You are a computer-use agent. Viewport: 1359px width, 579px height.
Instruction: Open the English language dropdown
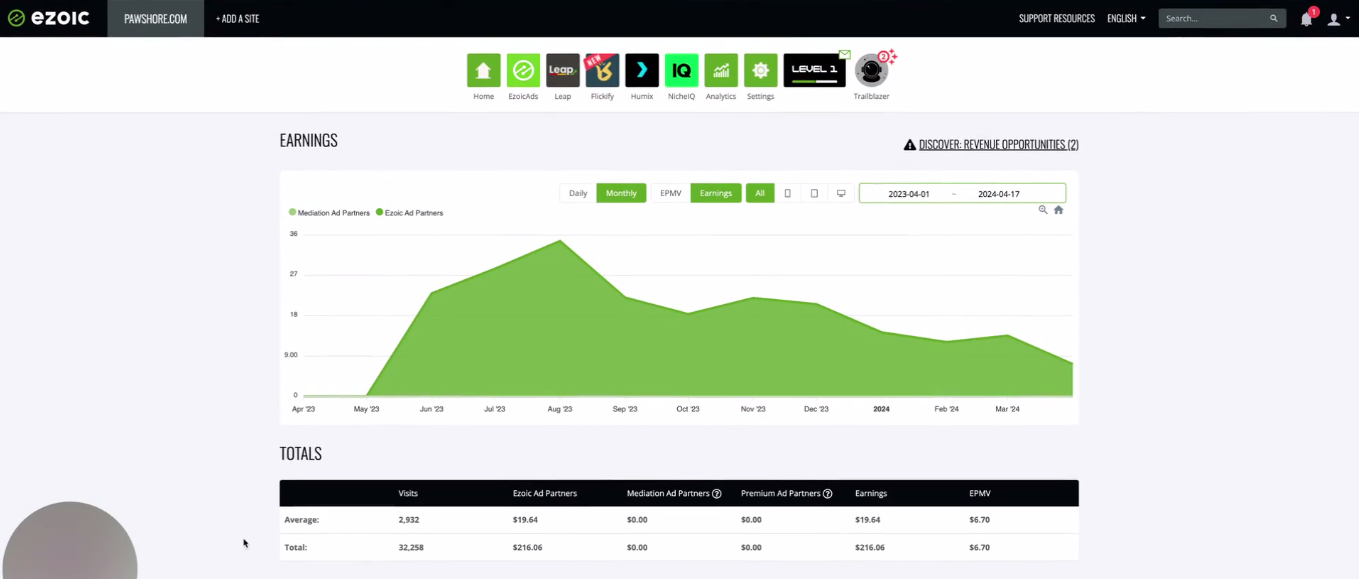tap(1126, 18)
